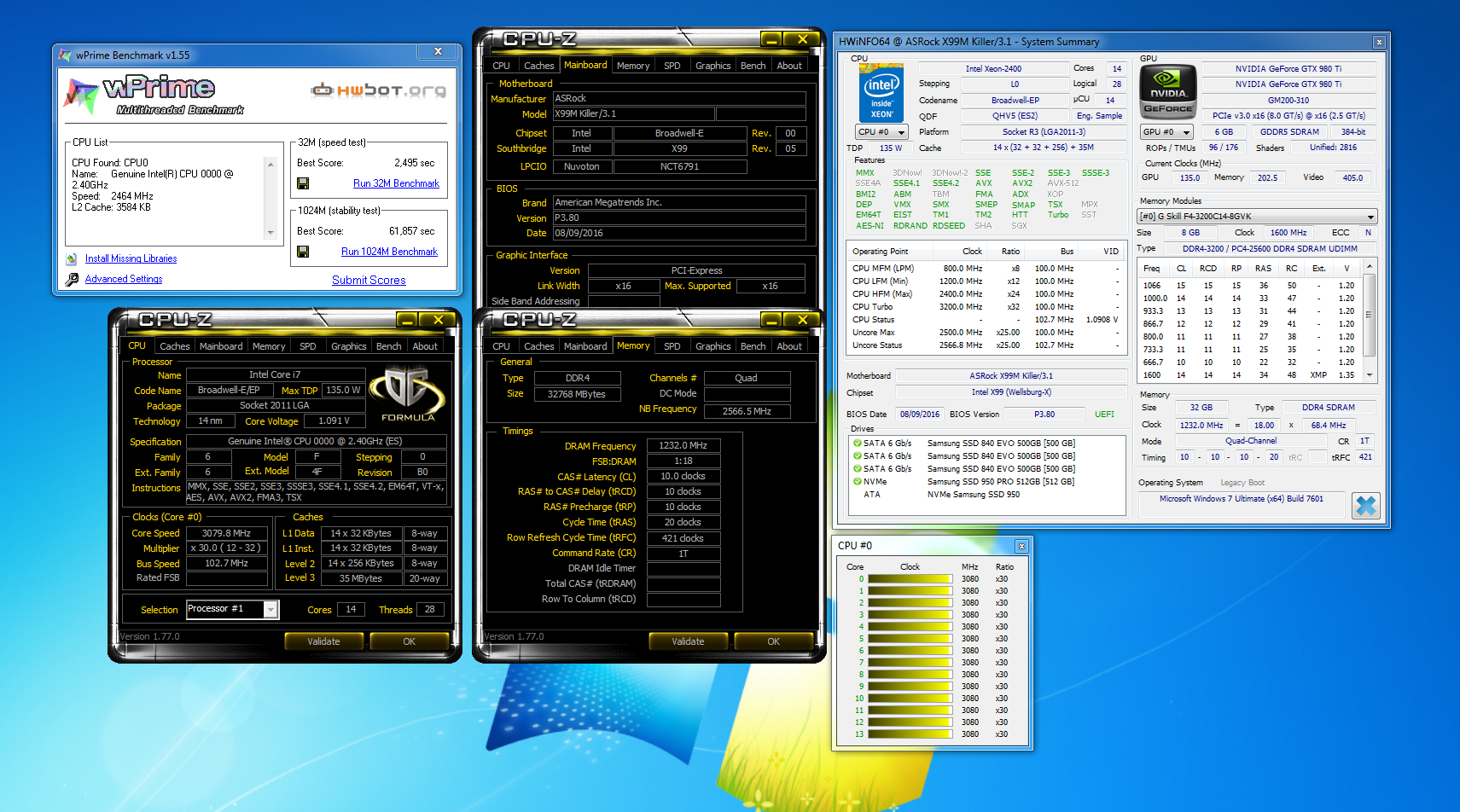Click the 1024M best score "61,857 sec"
Viewport: 1460px width, 812px height.
pos(411,231)
